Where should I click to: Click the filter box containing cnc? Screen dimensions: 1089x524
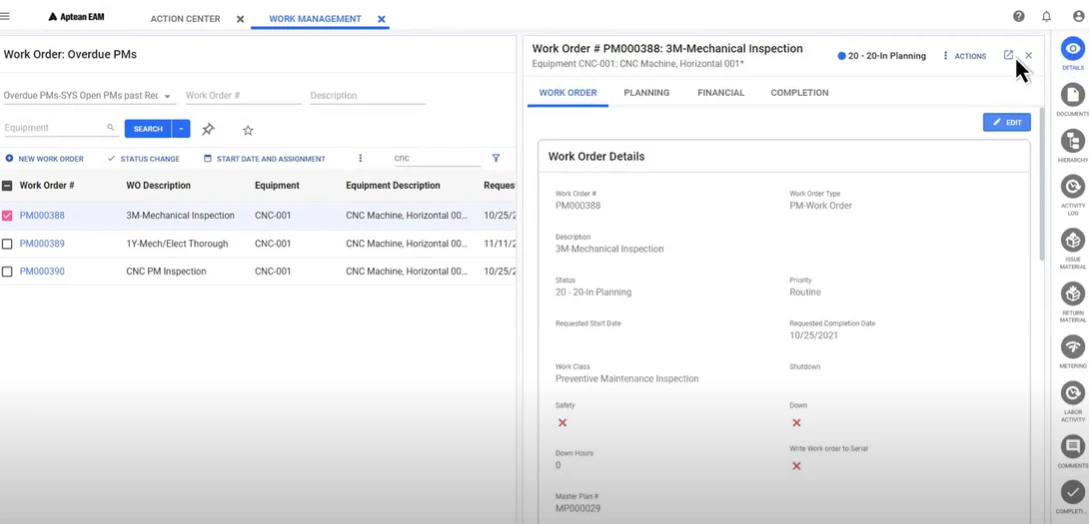437,158
